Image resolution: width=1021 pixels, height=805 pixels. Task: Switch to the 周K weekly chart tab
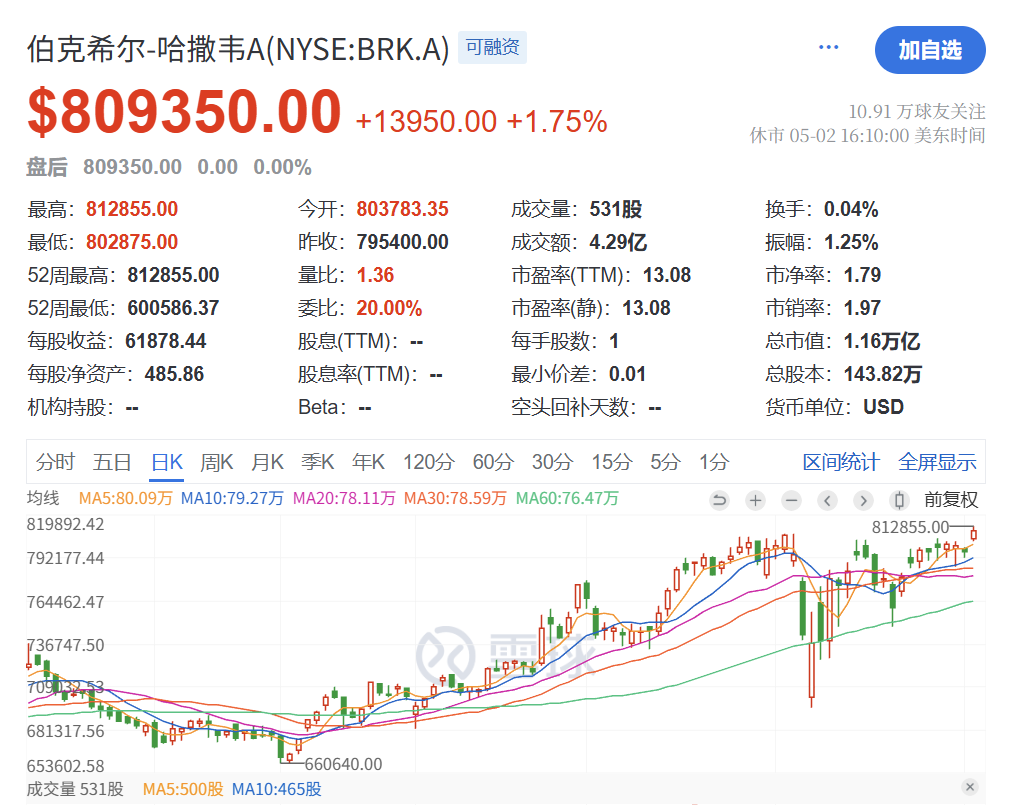tap(216, 462)
